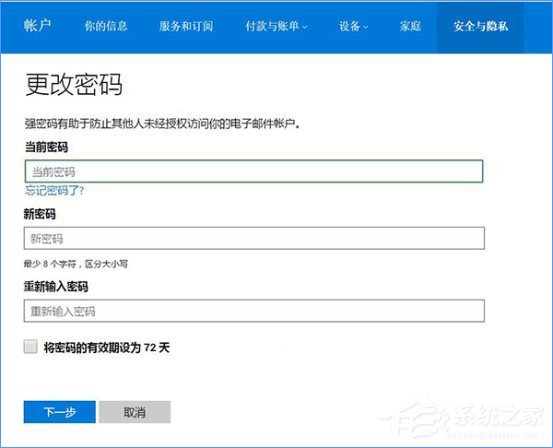Focus the 新密码 input field
Viewport: 553px width, 448px height.
(254, 238)
